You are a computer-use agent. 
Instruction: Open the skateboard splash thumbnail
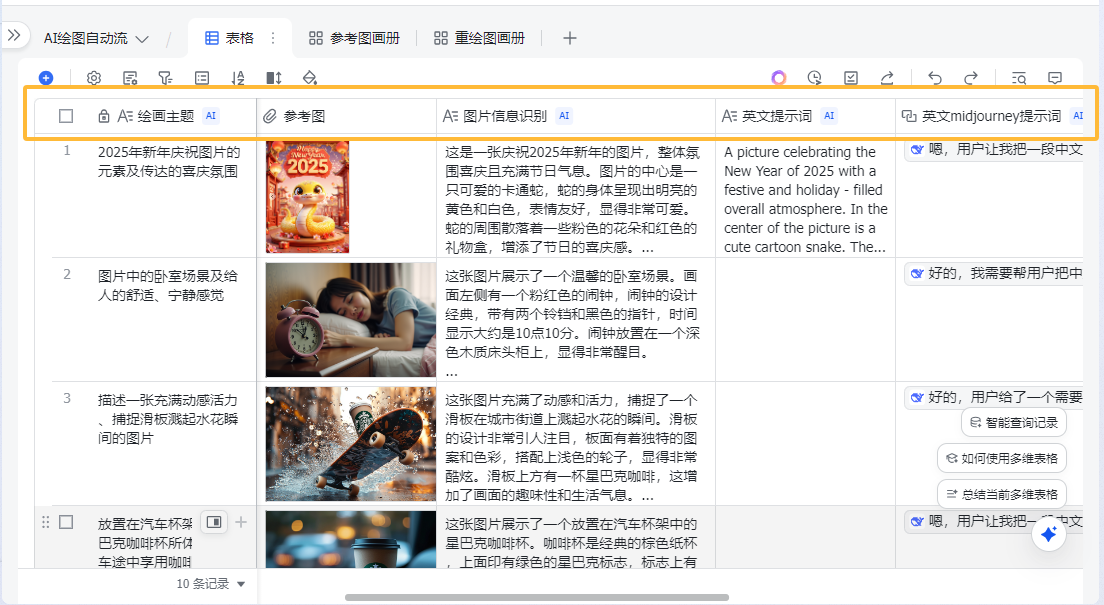point(351,444)
